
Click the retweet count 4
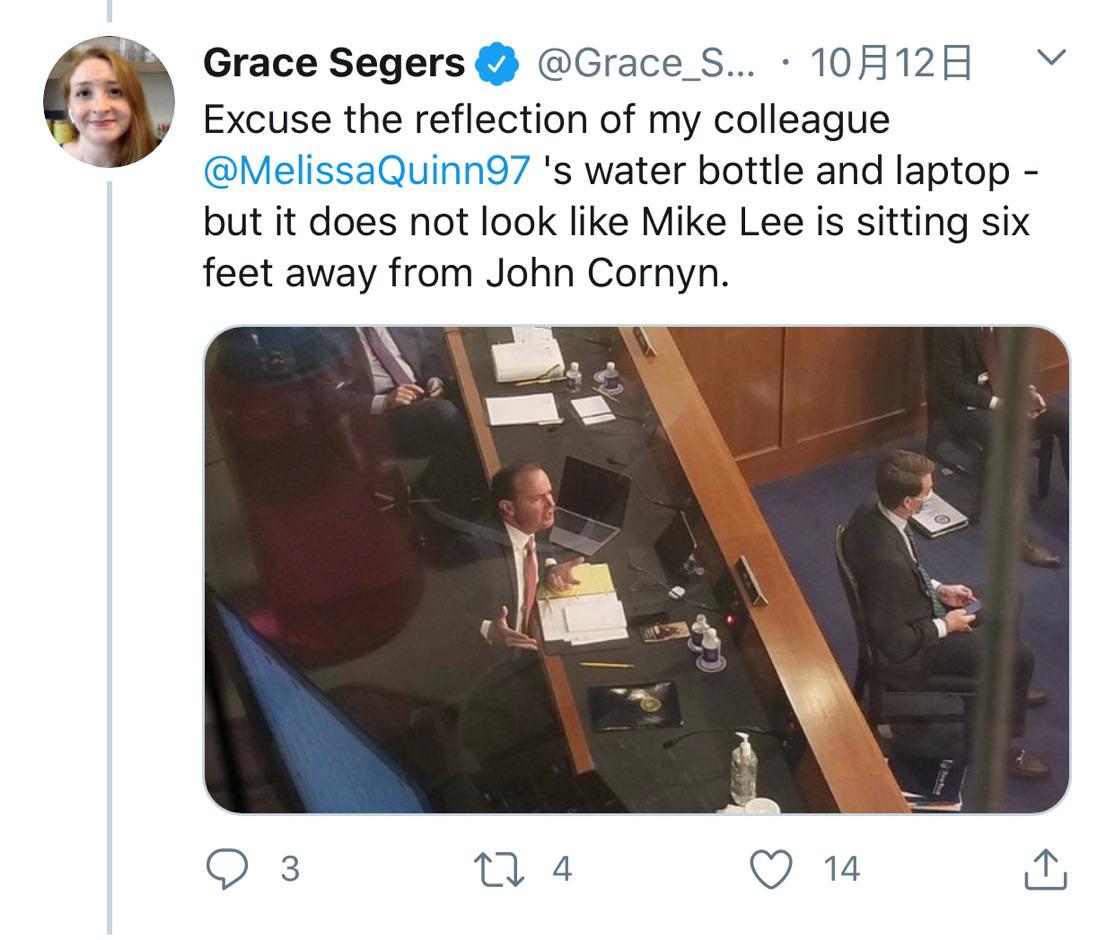(x=562, y=868)
